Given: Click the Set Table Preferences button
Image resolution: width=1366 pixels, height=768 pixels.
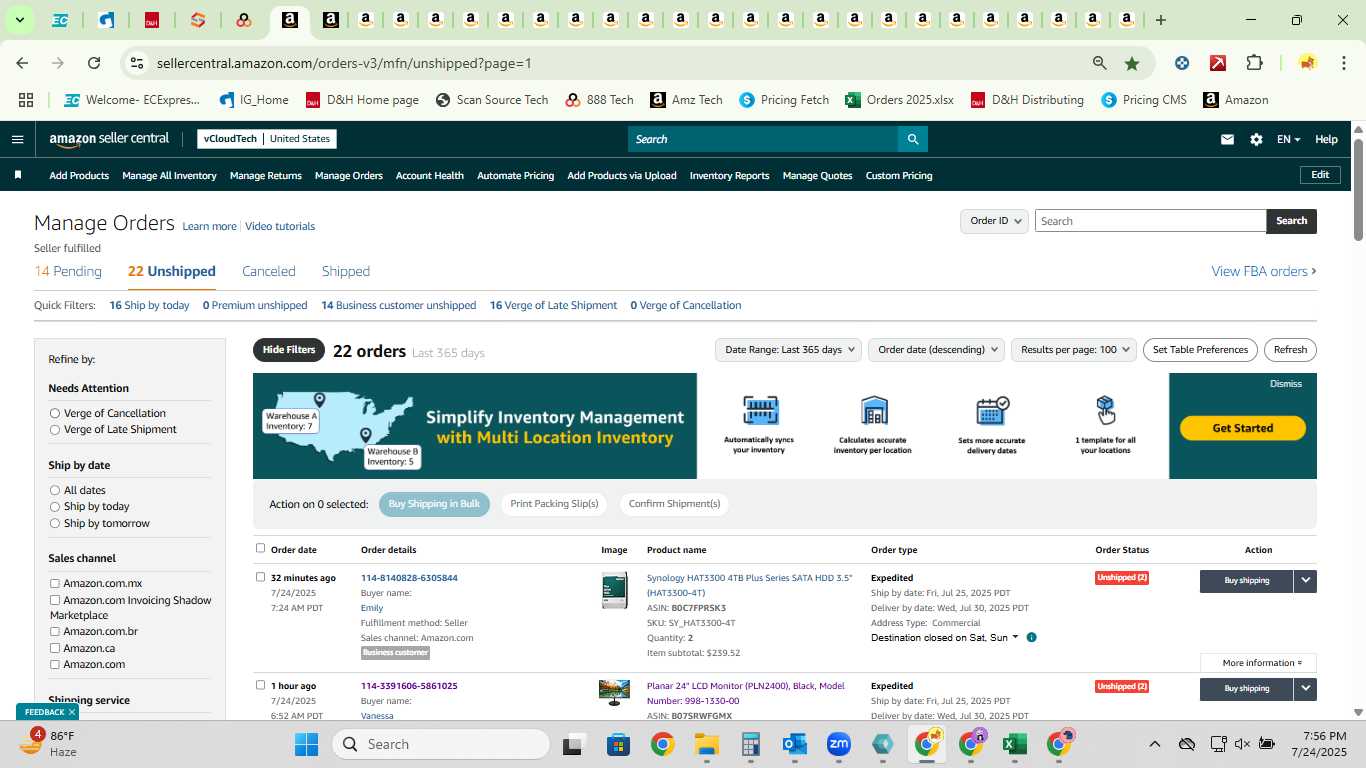Looking at the screenshot, I should tap(1200, 350).
